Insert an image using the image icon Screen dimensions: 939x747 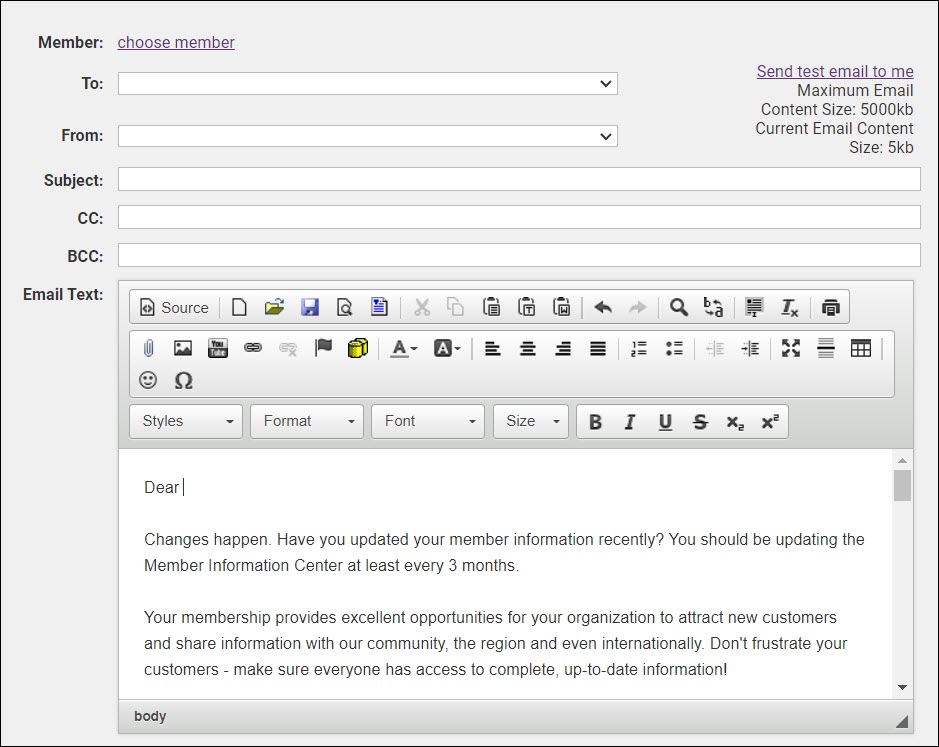click(183, 348)
